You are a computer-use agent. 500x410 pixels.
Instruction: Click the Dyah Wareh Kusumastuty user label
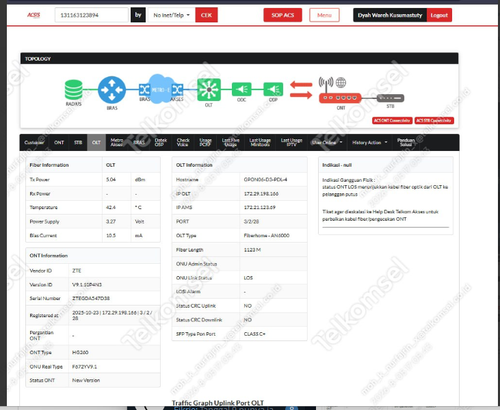click(390, 15)
